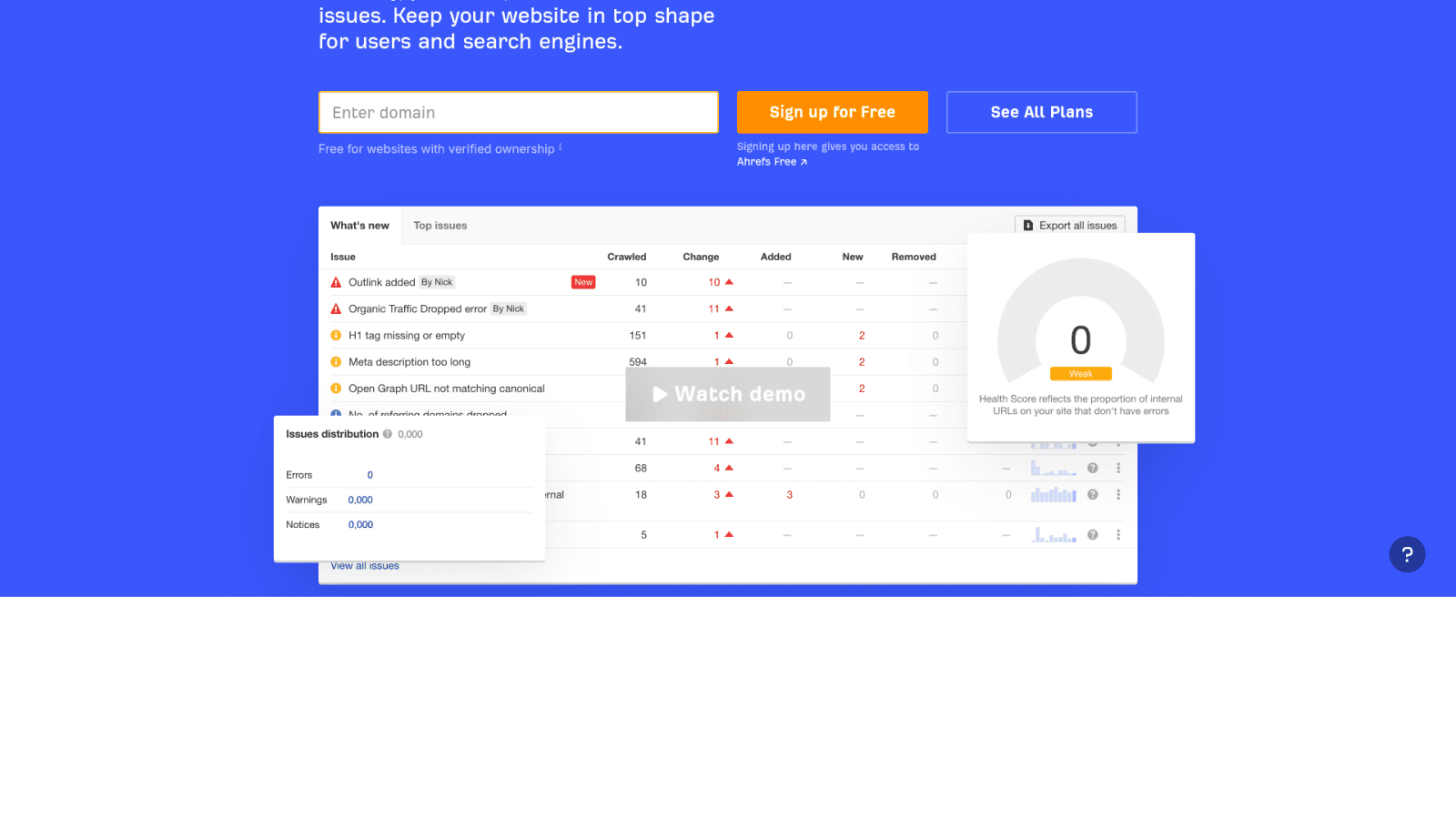Viewport: 1456px width, 819px height.
Task: Click the warning icon beside H1 tag missing
Action: click(x=336, y=335)
